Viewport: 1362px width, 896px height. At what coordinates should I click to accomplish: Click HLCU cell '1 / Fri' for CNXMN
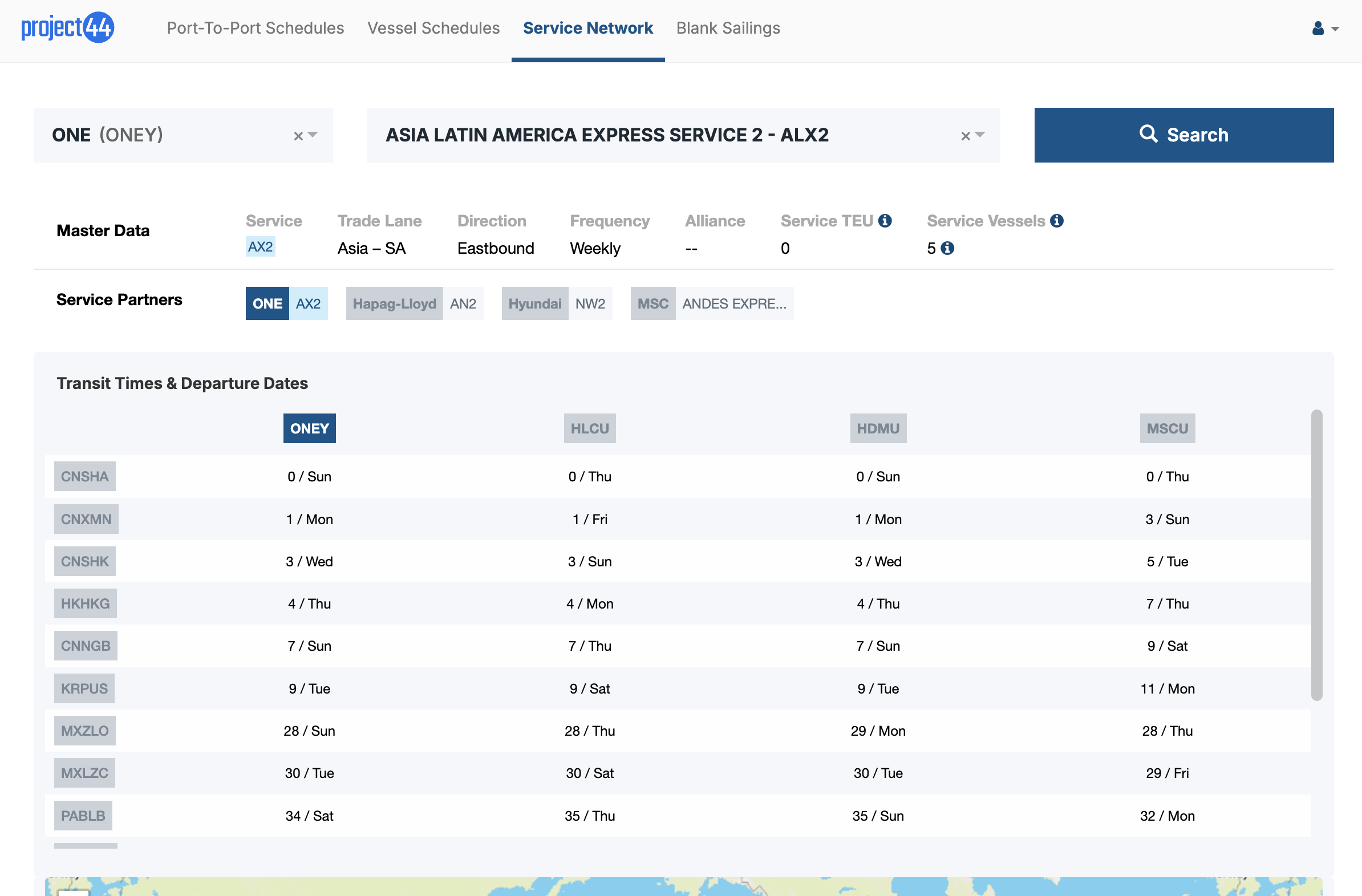pos(589,519)
